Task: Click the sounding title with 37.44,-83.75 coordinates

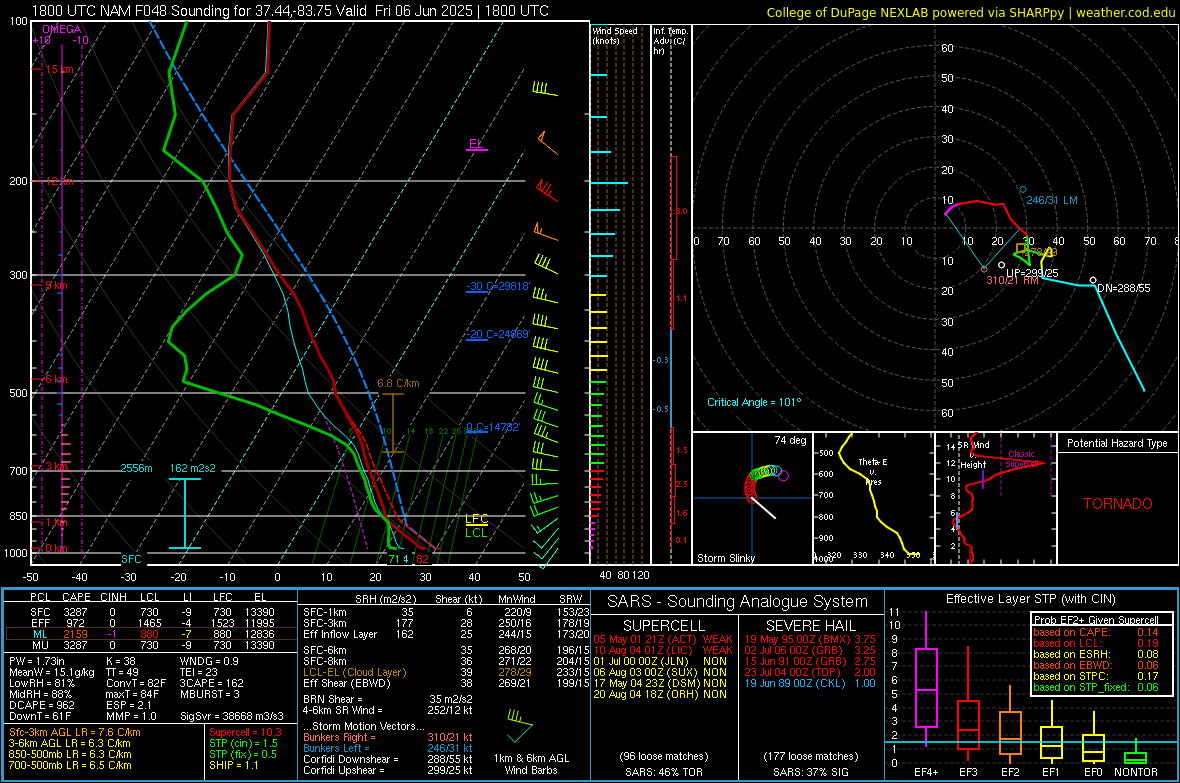Action: tap(290, 11)
